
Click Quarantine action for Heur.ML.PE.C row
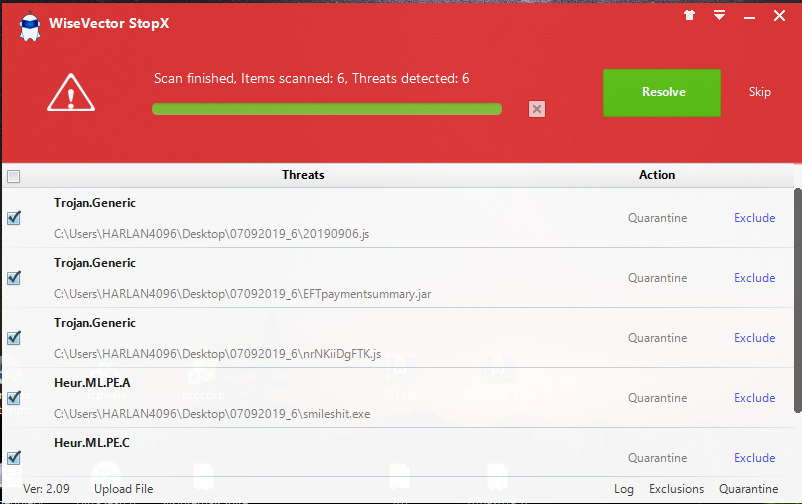coord(657,457)
